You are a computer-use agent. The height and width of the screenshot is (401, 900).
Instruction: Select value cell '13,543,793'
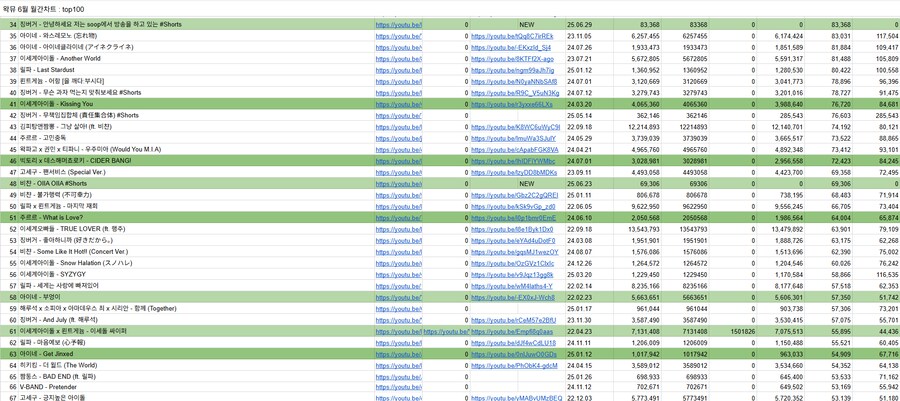(x=637, y=229)
